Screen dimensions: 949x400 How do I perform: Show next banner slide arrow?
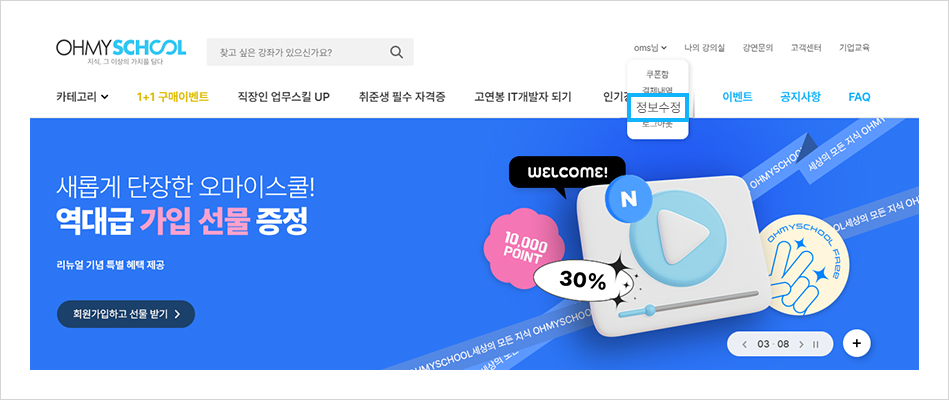[801, 344]
